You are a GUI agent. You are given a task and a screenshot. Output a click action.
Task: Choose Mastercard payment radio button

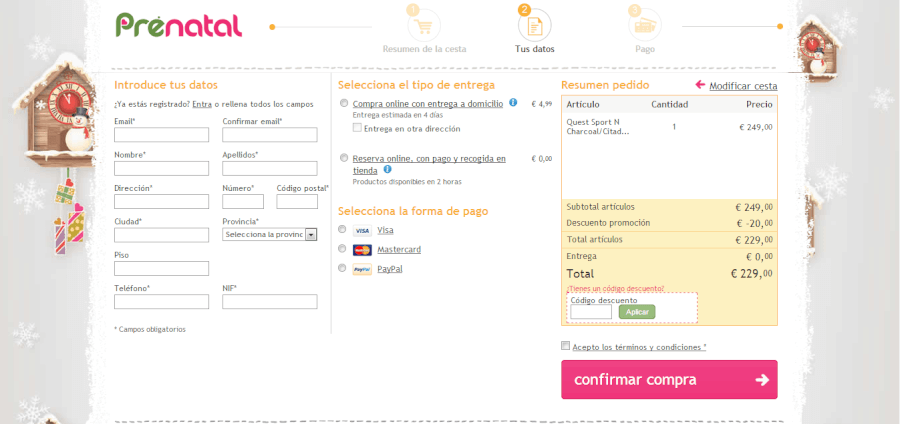tap(342, 248)
